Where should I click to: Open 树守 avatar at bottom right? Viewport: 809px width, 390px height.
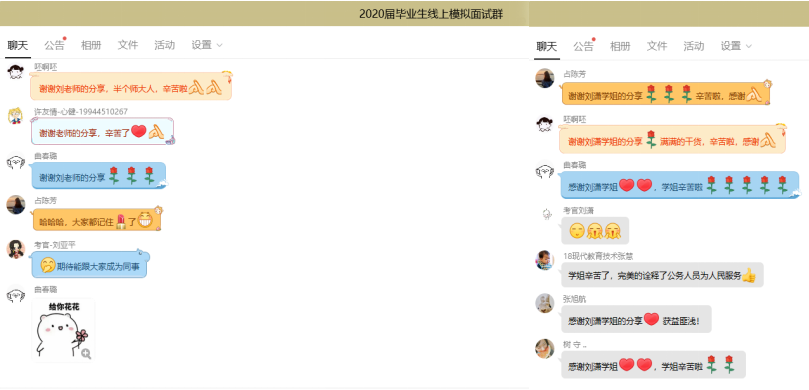(x=545, y=348)
